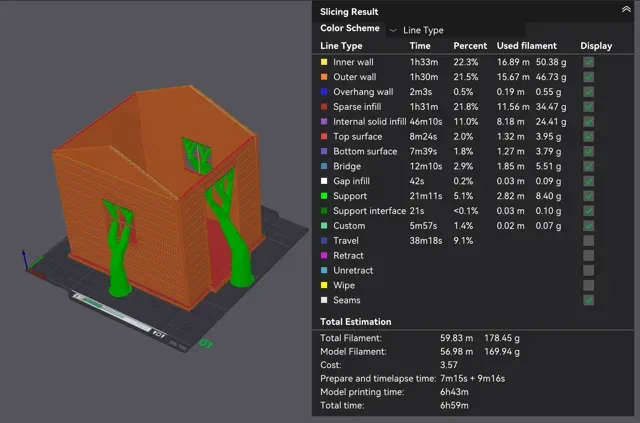The height and width of the screenshot is (423, 640).
Task: Click the plate number label on bed
Action: click(206, 344)
